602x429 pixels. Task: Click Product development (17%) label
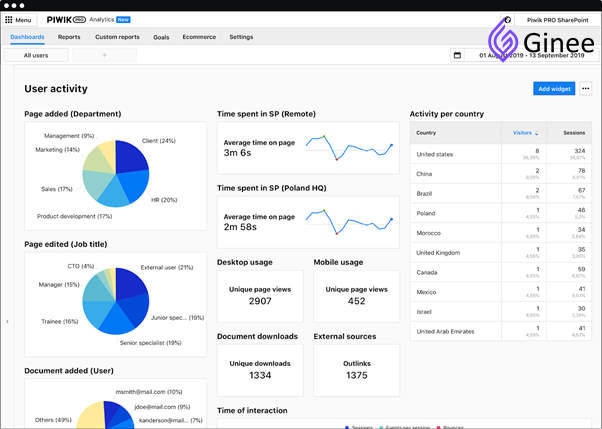point(74,216)
